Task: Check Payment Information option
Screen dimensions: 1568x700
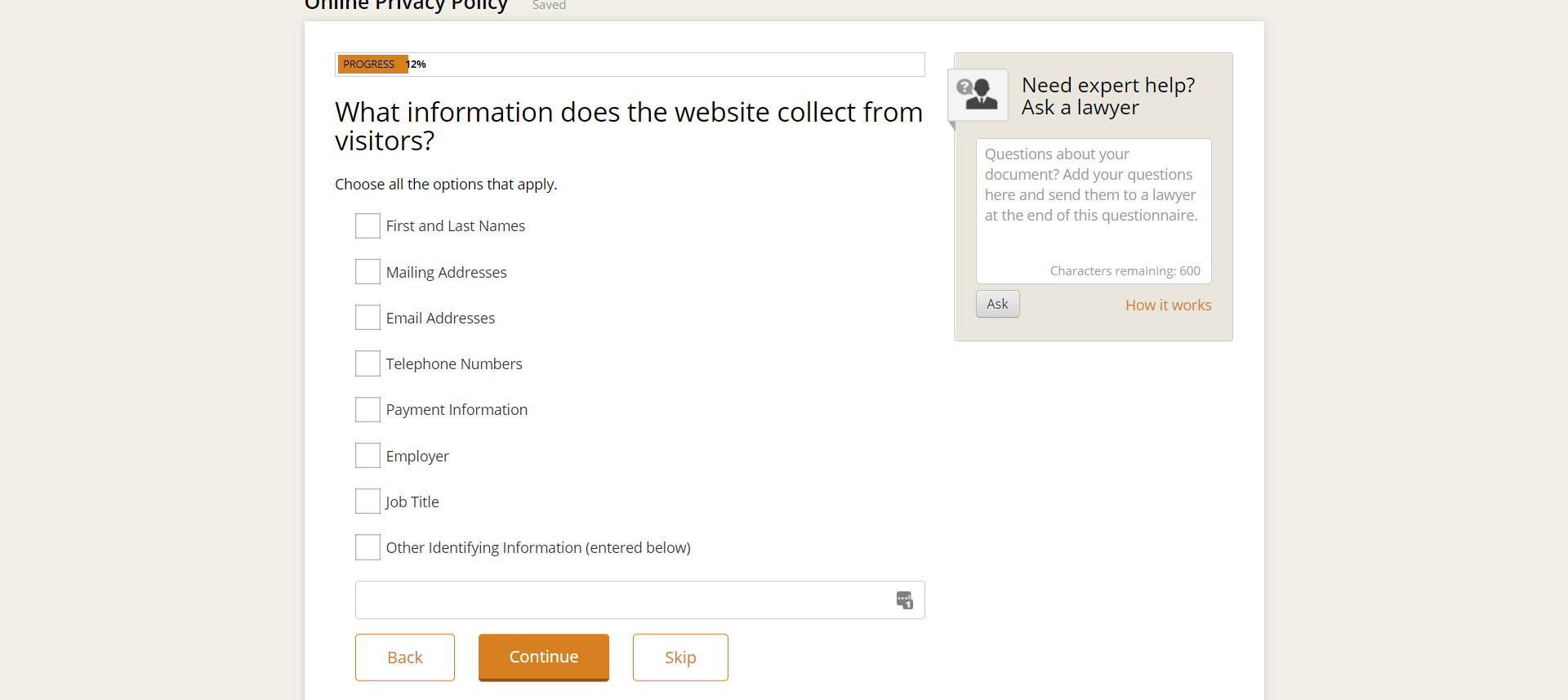Action: click(367, 410)
